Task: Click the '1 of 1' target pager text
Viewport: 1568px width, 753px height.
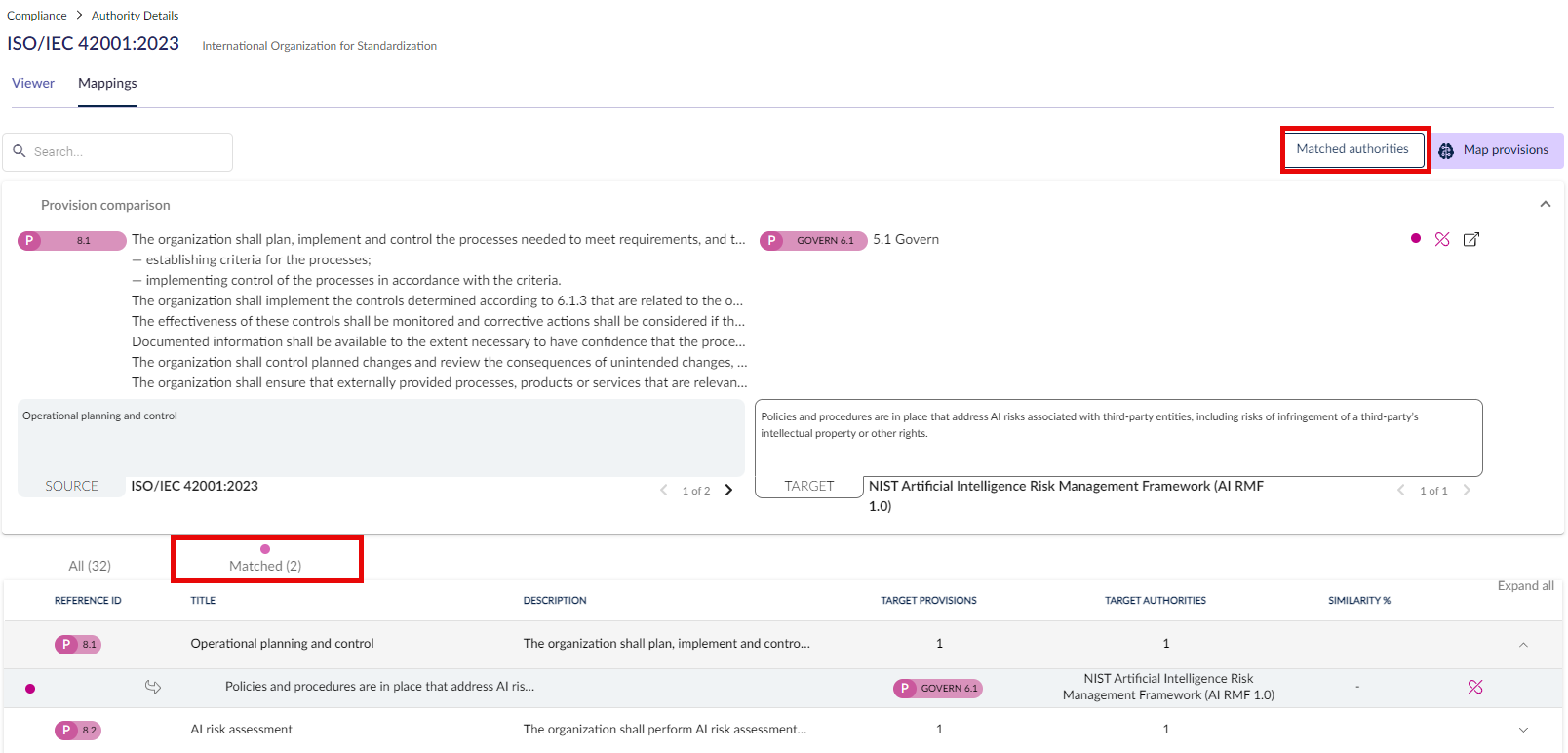Action: click(1433, 491)
